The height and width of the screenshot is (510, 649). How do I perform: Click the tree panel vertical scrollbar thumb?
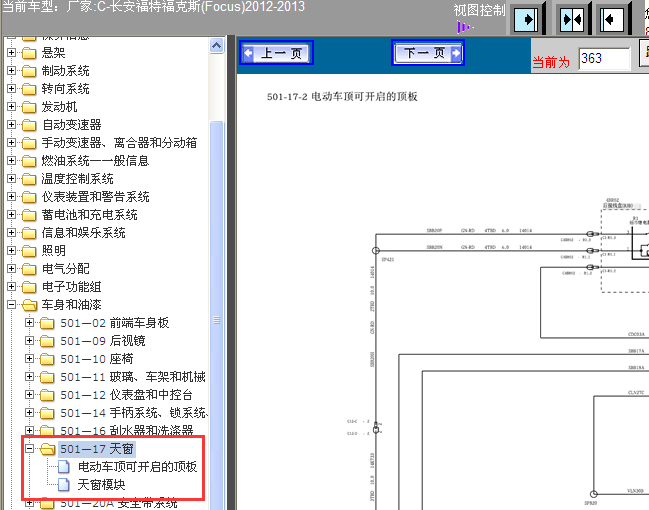coord(216,315)
